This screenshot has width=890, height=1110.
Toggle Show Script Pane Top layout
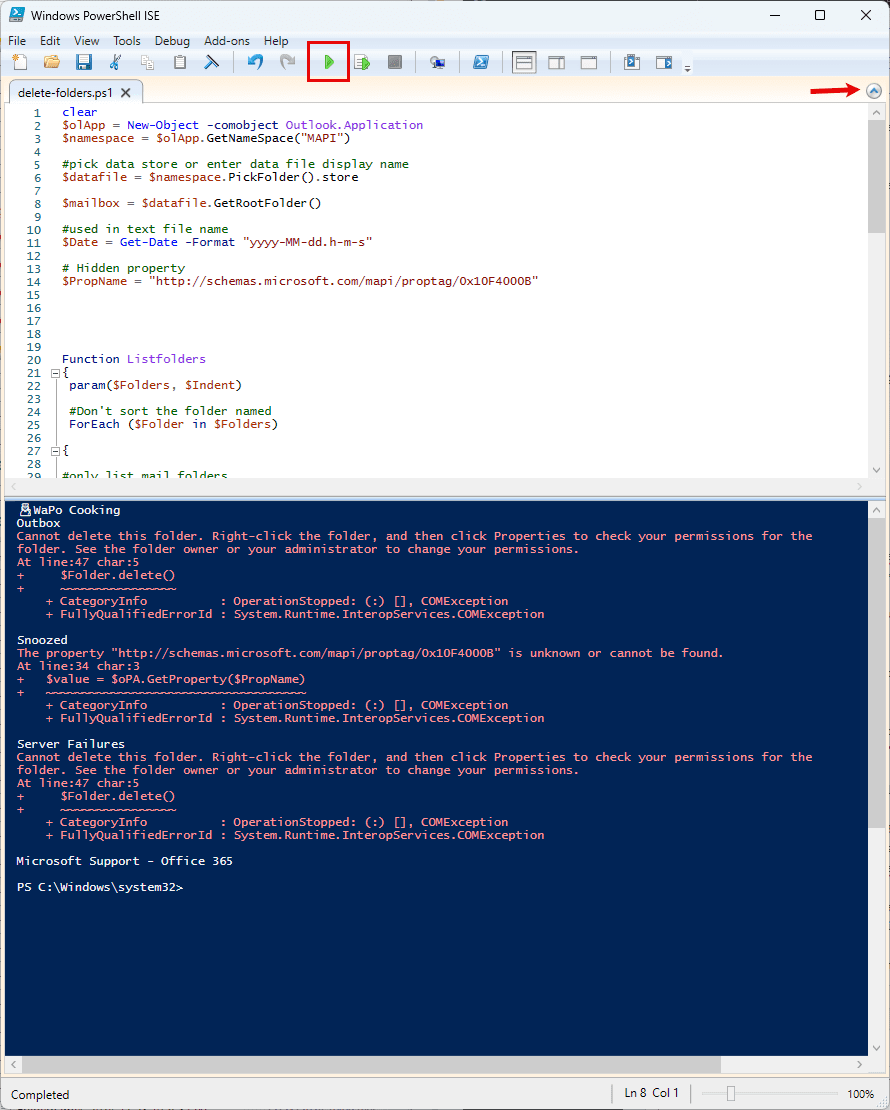pos(524,62)
